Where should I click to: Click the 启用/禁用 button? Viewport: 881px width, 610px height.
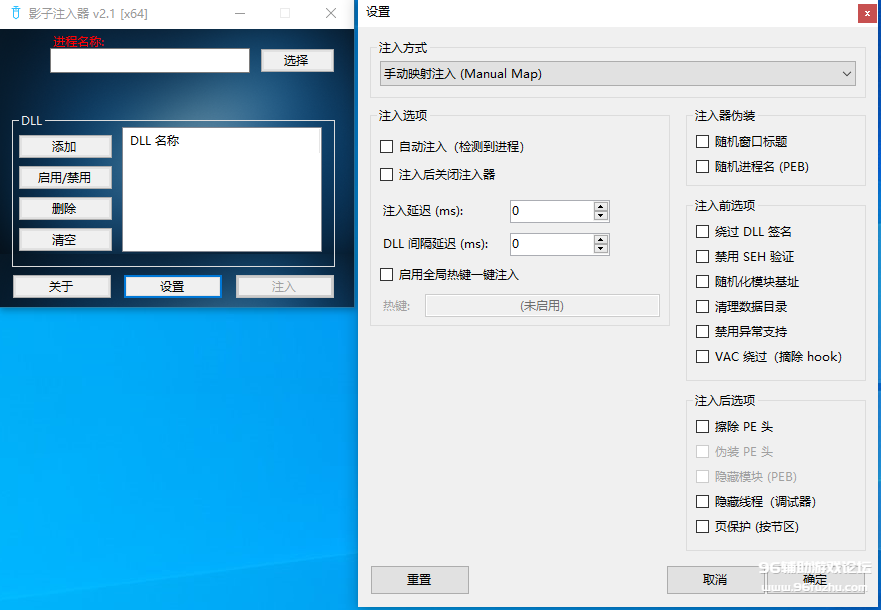coord(65,177)
